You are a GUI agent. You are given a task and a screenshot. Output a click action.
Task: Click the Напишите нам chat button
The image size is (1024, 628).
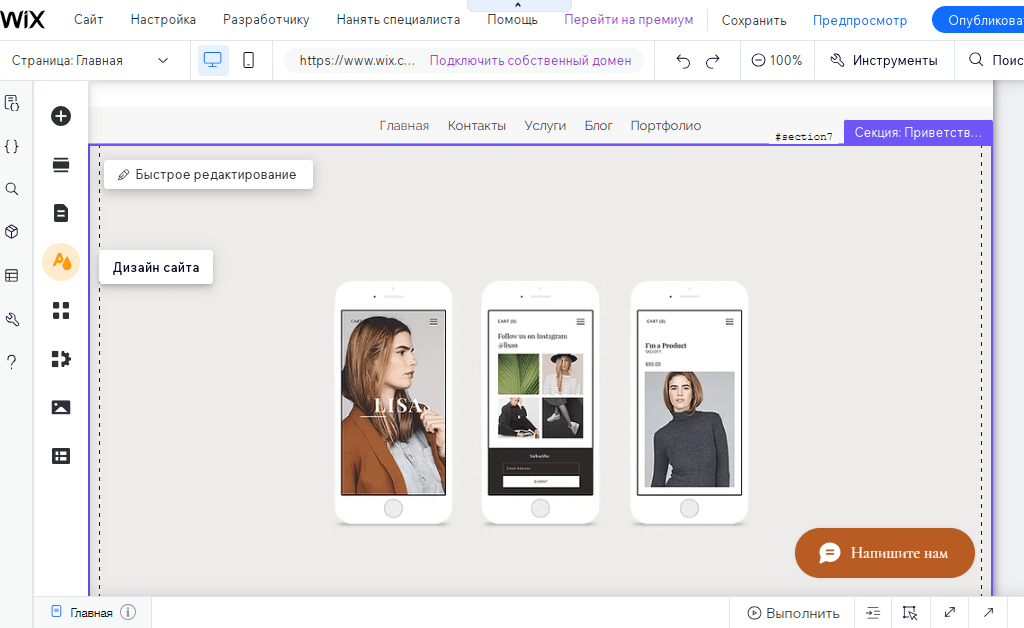pos(884,553)
